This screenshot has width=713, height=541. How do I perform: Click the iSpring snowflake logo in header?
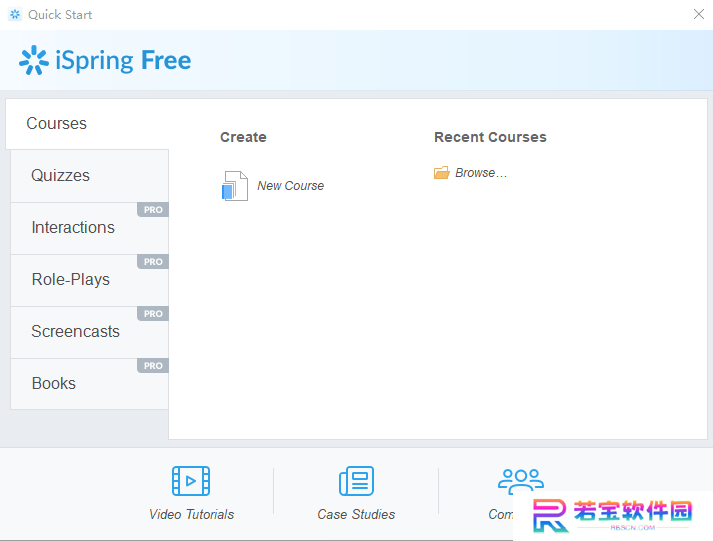[x=34, y=60]
